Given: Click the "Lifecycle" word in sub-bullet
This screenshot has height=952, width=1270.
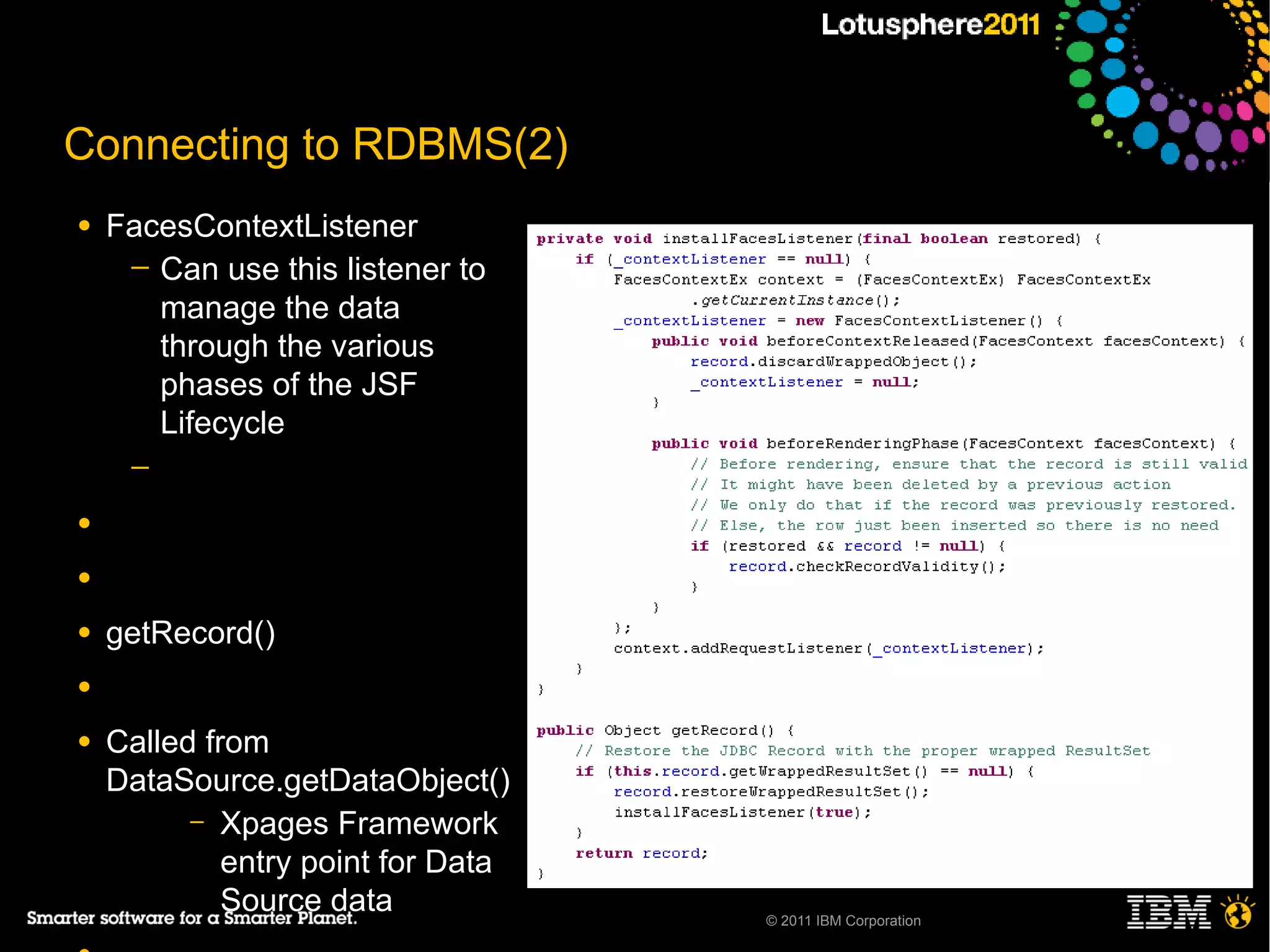Looking at the screenshot, I should [x=222, y=423].
